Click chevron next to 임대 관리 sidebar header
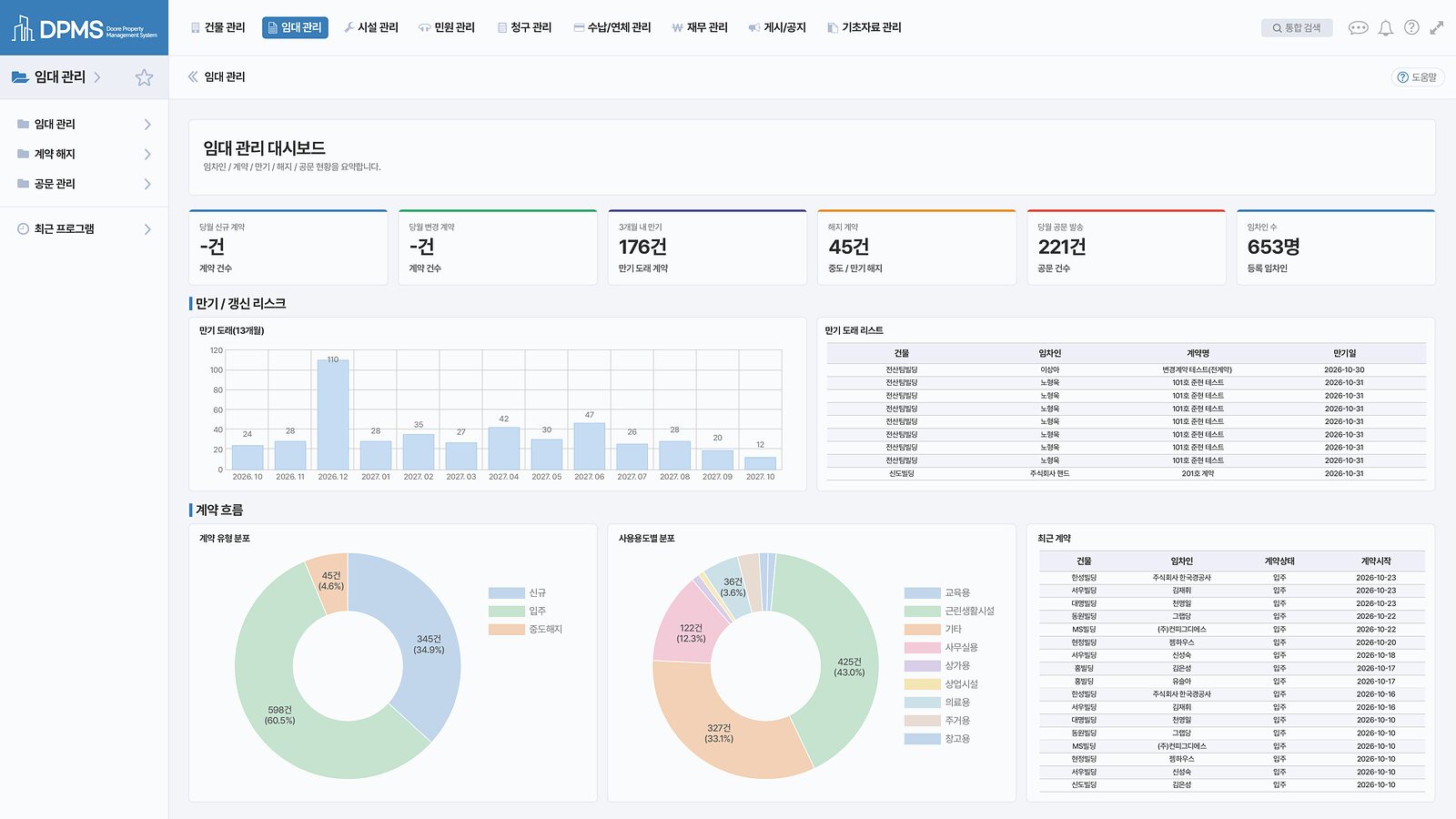The height and width of the screenshot is (819, 1456). [97, 77]
